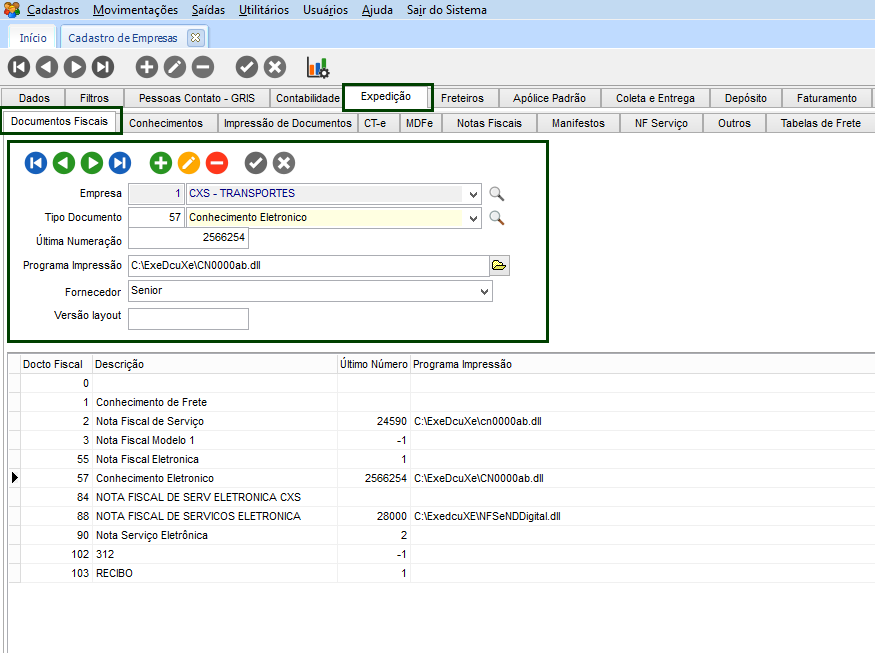Browse for Programa Impressão file via folder icon
Viewport: 875px width, 653px height.
tap(499, 265)
